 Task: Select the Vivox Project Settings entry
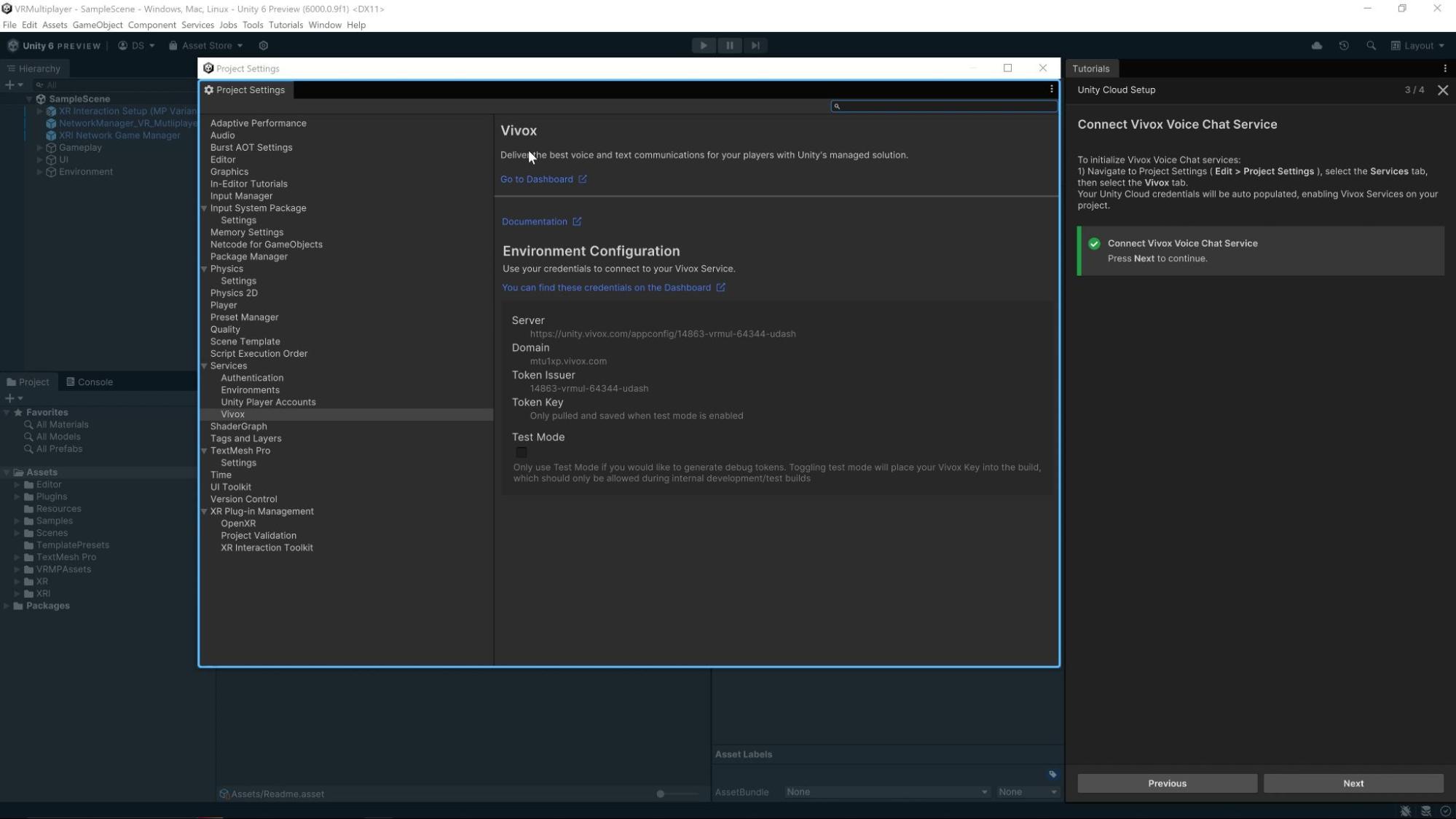pos(232,414)
